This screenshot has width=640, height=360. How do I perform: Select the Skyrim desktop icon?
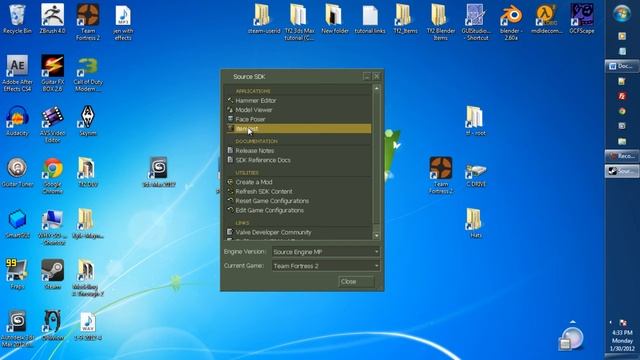point(88,121)
